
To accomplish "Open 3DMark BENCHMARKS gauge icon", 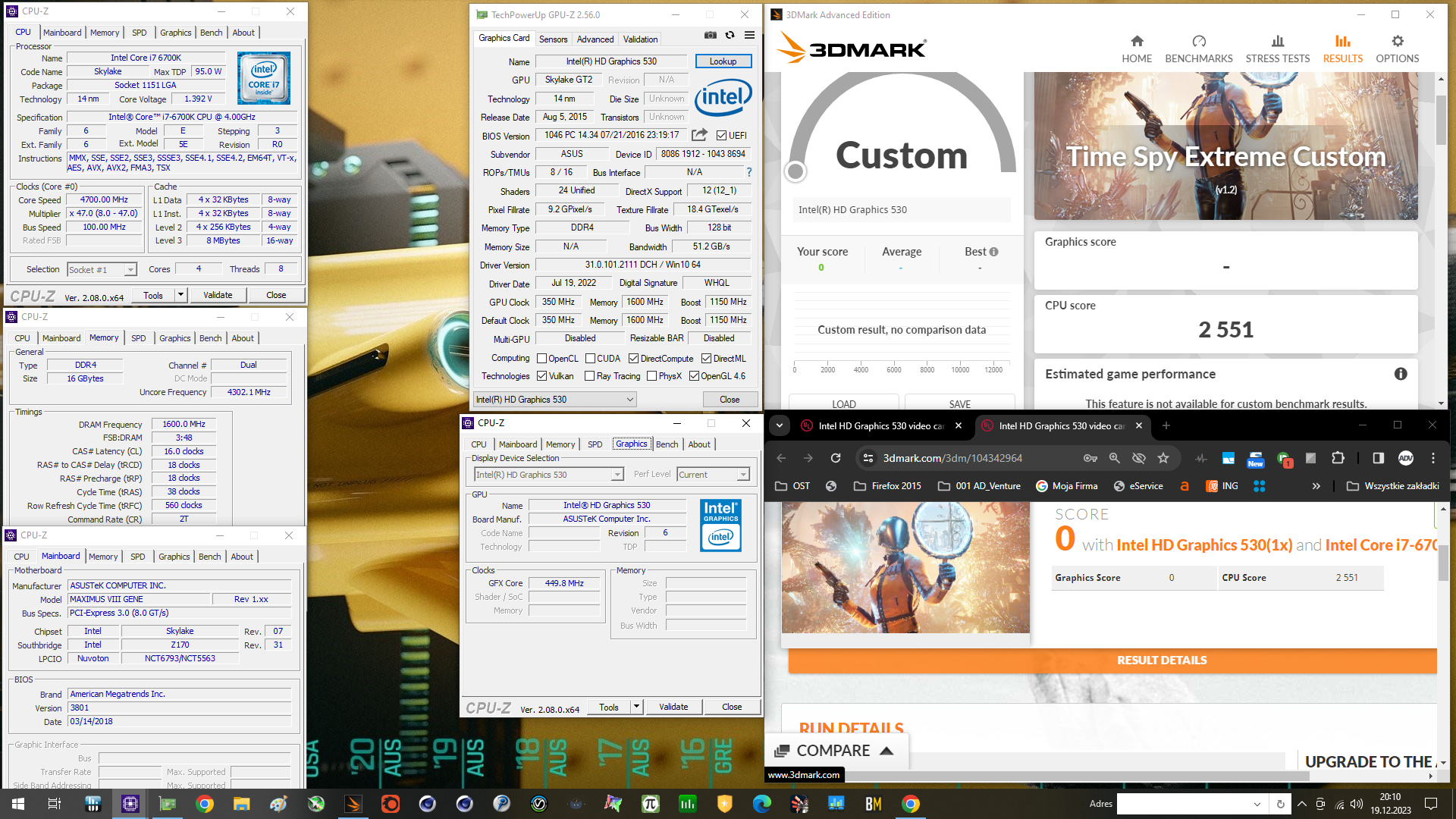I will [x=1199, y=41].
